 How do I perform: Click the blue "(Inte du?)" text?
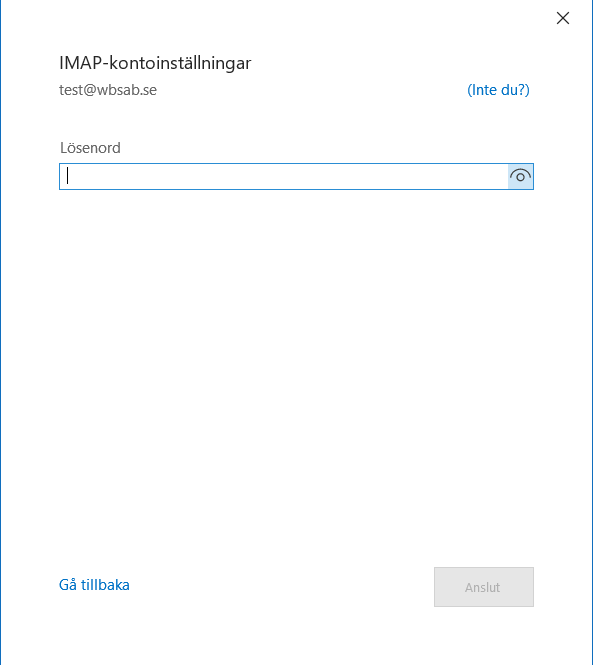(498, 90)
